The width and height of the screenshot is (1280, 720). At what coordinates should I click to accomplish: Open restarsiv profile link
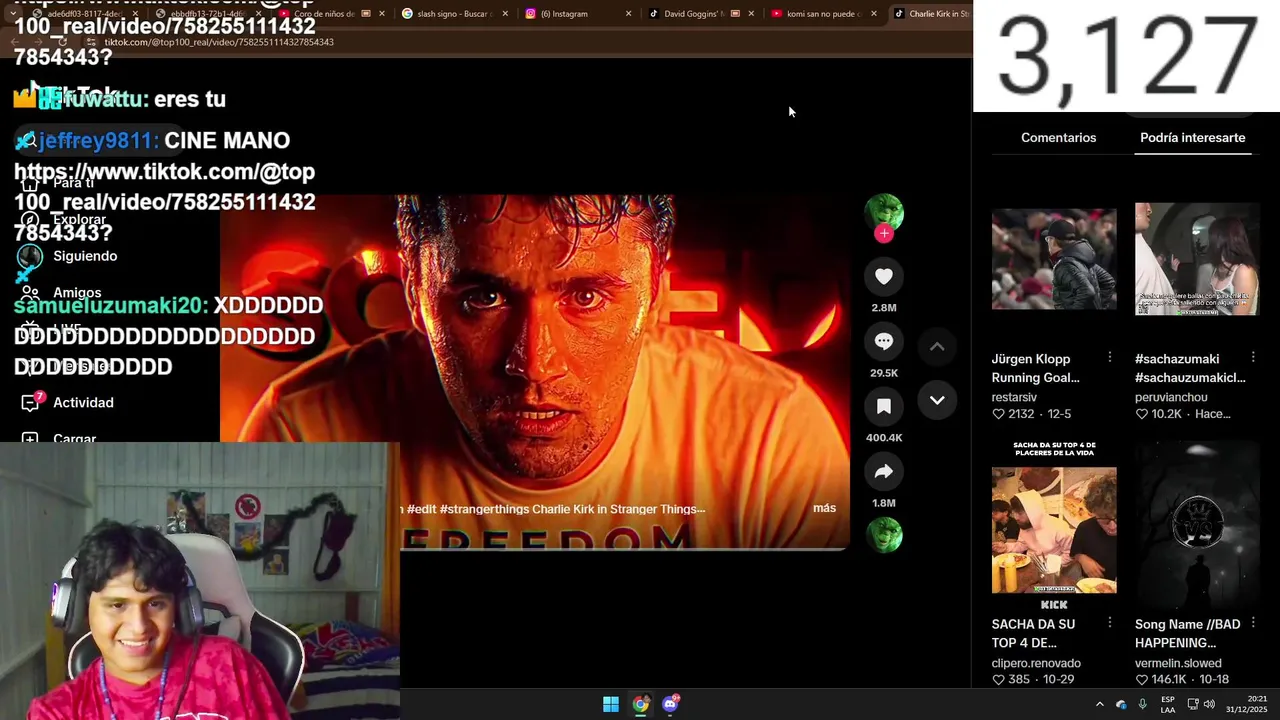1014,397
